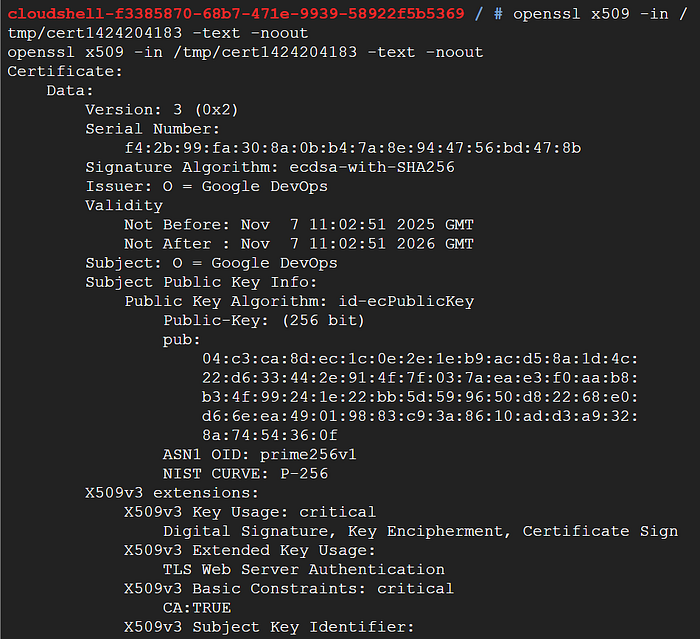This screenshot has height=639, width=700.
Task: Click the 'Certificate:' output header
Action: [65, 71]
